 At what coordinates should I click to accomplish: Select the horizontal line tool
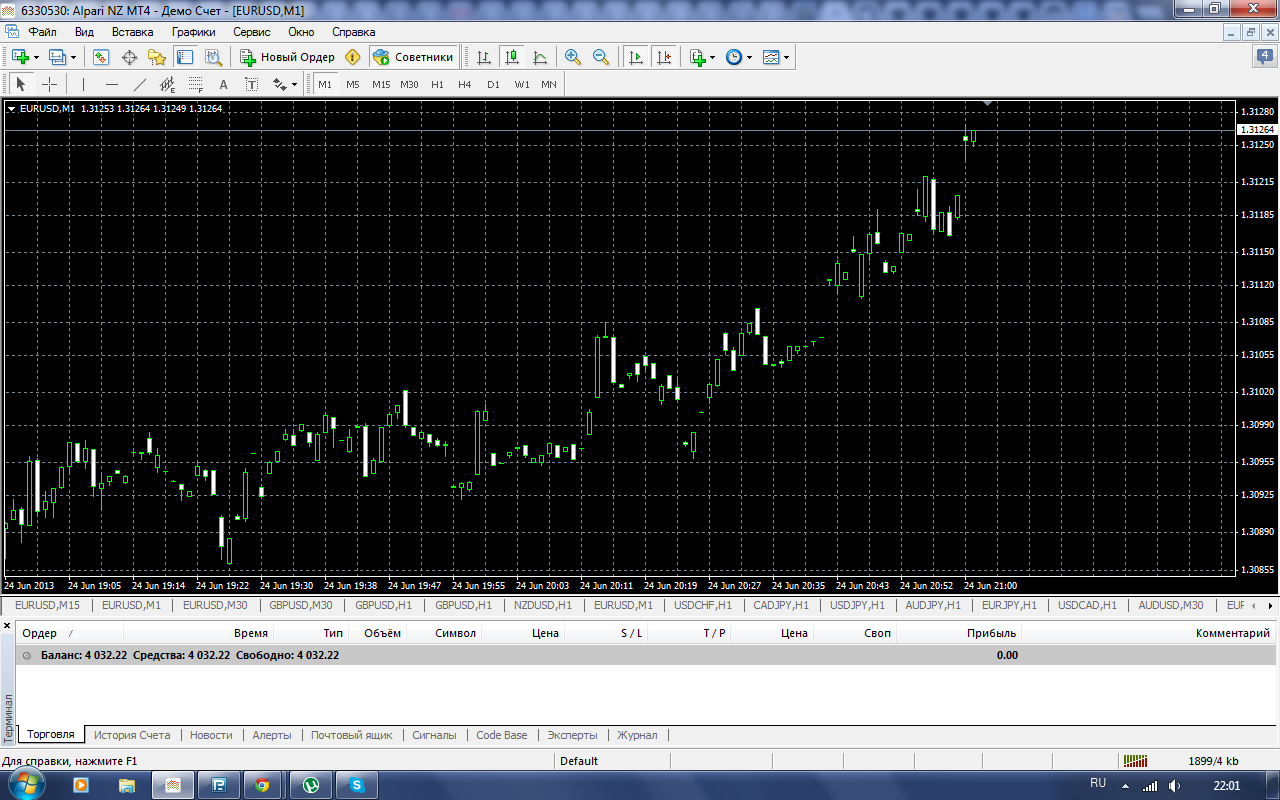tap(111, 84)
